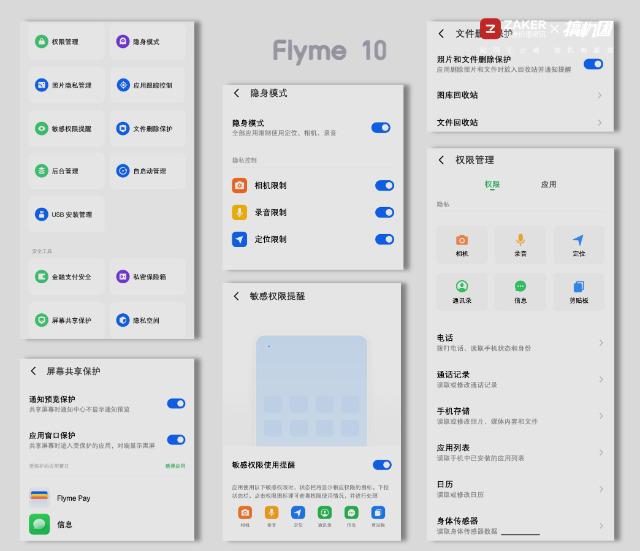
Task: Switch to the 应用 tab
Action: (x=549, y=184)
